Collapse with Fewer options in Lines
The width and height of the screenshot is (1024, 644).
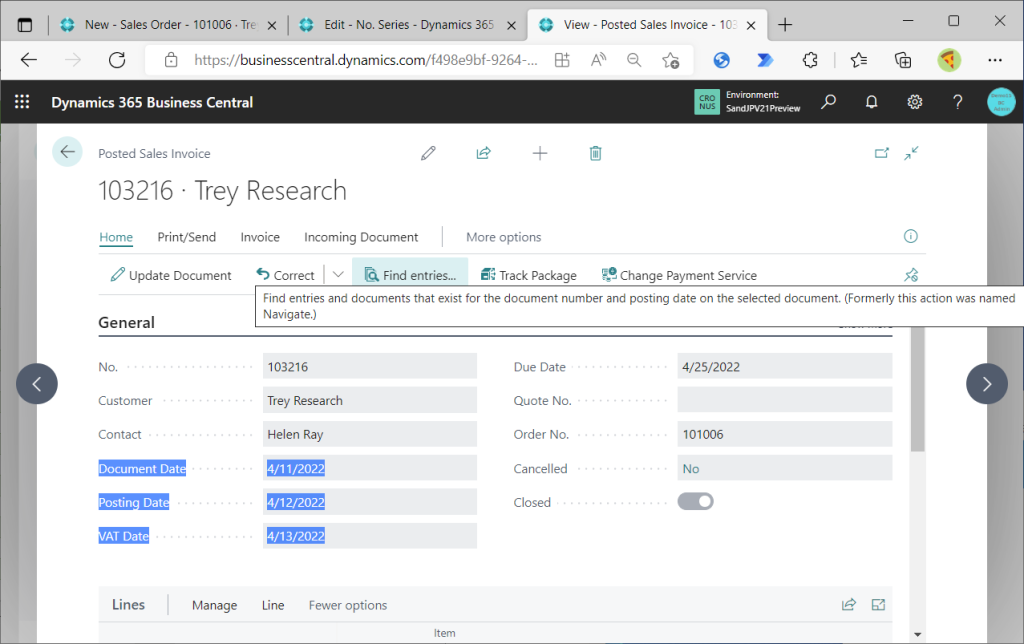pos(347,605)
